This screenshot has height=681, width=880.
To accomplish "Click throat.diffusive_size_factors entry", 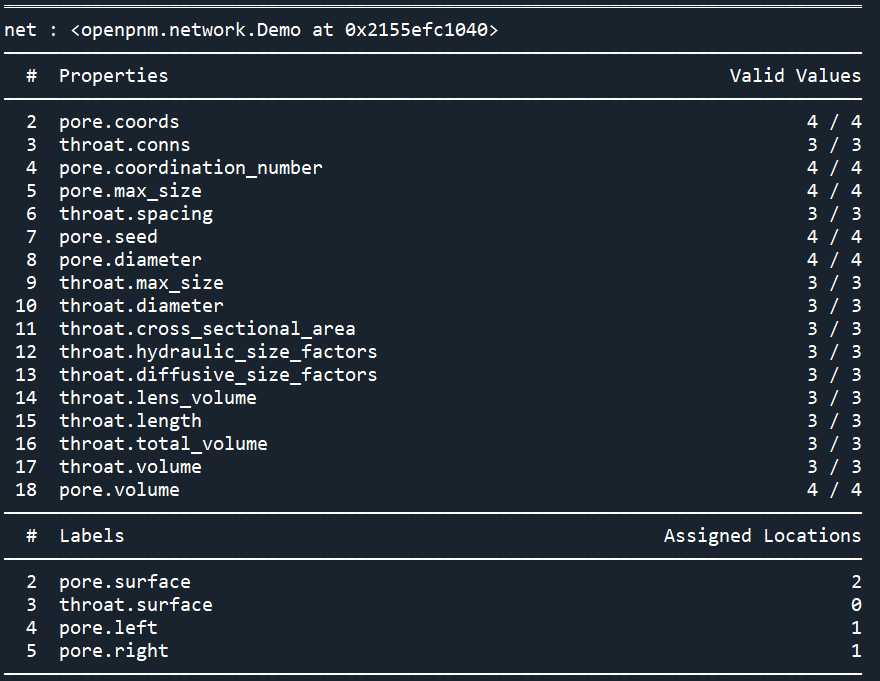I will click(218, 375).
